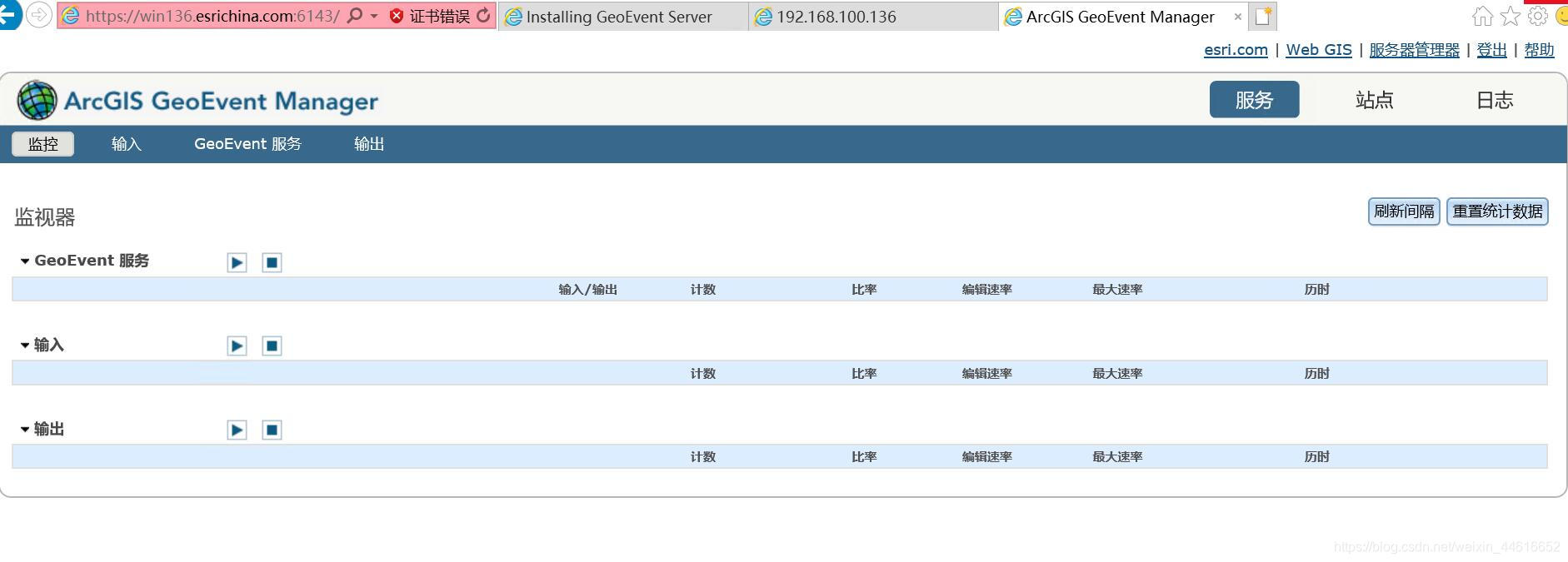
Task: Click the address bar search magnifier icon
Action: [x=355, y=16]
